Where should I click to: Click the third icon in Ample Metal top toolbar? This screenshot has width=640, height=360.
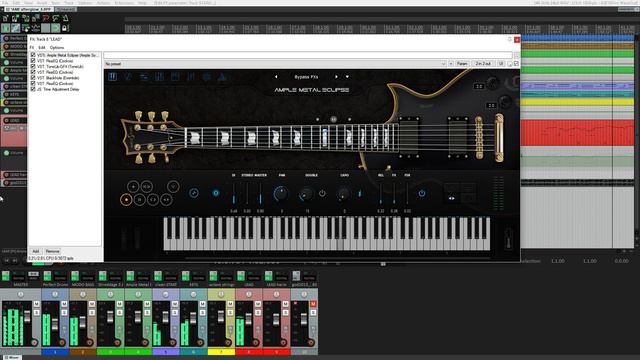point(144,77)
